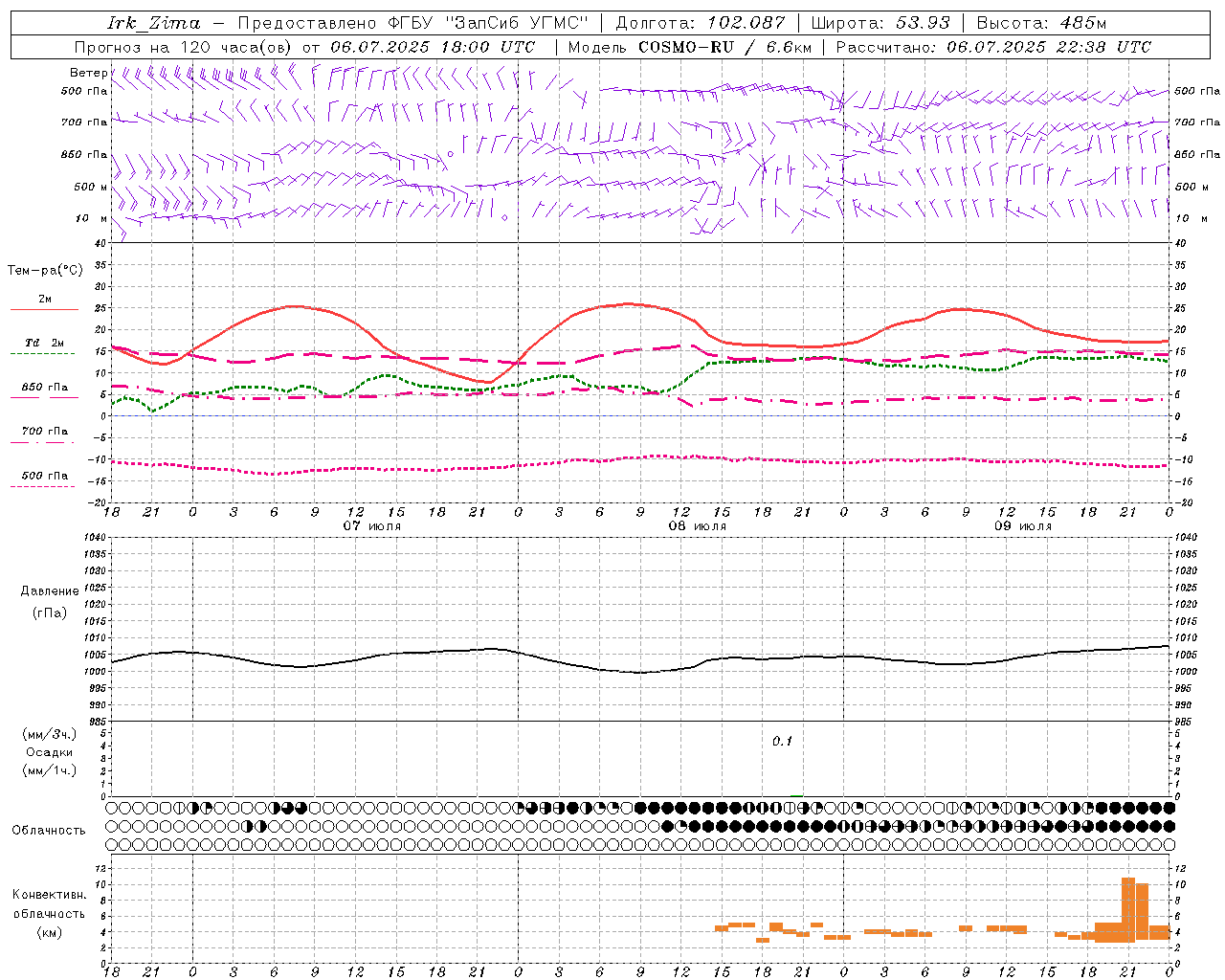Click 'Рассчитано: 06.07.2025 22:38 UTC' text
This screenshot has width=1225, height=980.
pyautogui.click(x=993, y=47)
